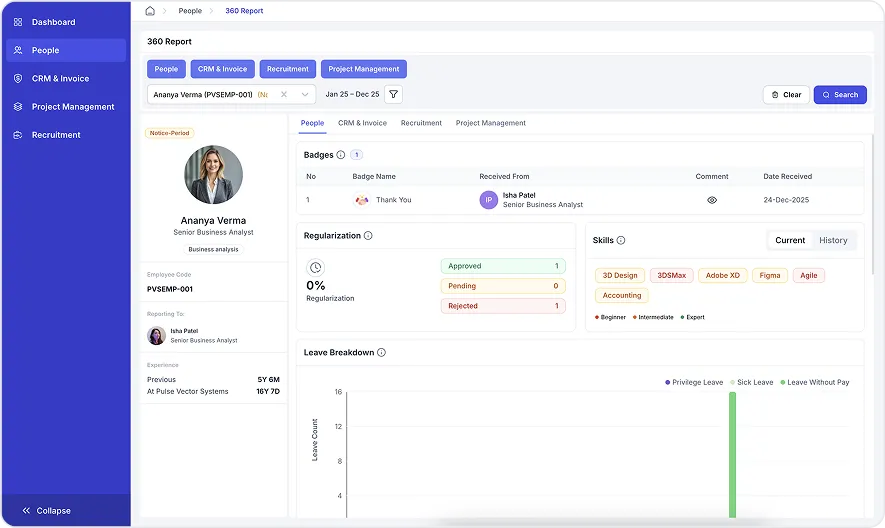
Task: Switch the Skills view to History
Action: pos(833,240)
